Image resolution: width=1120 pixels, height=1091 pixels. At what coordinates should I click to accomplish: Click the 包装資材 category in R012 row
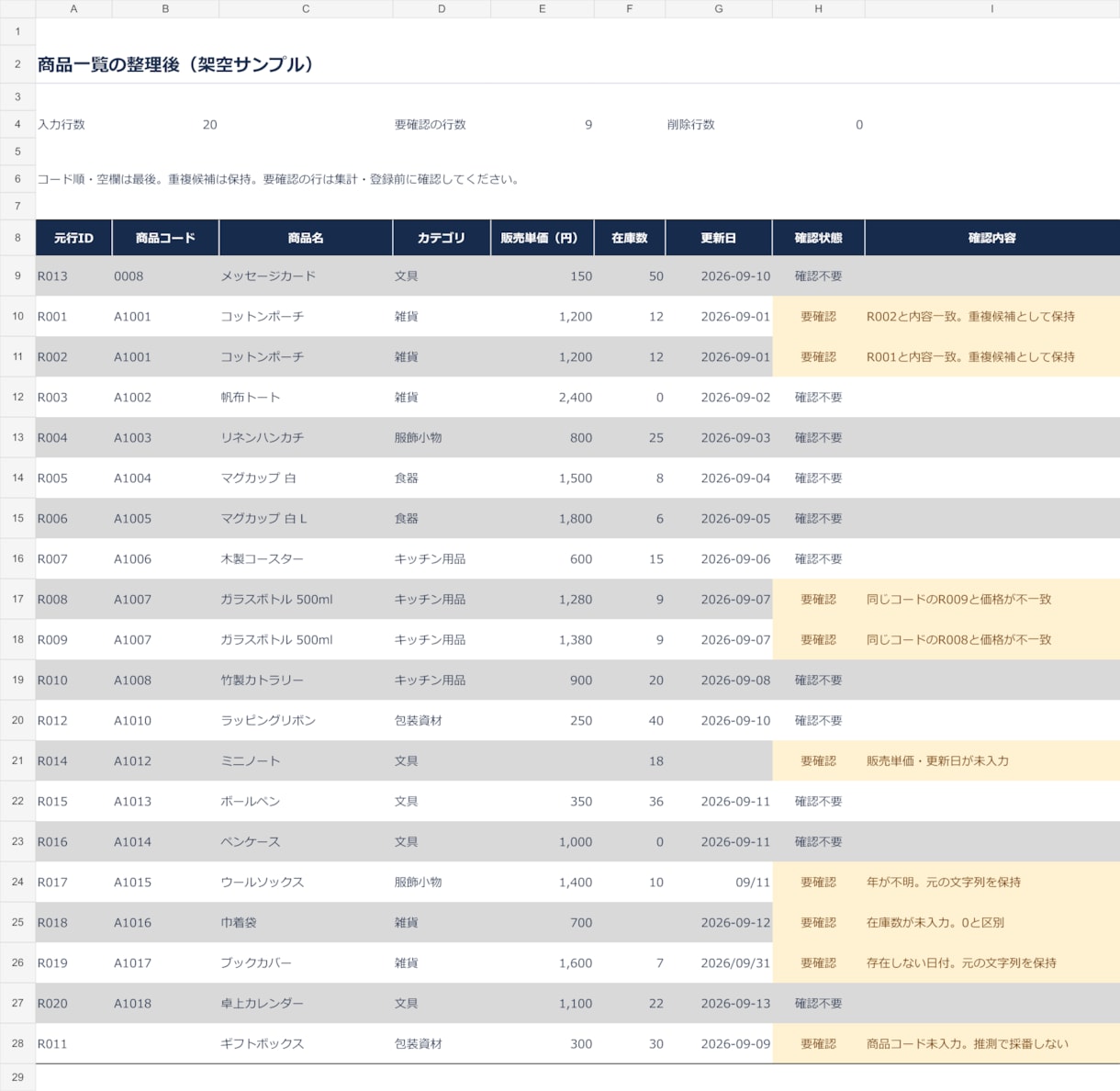point(419,721)
